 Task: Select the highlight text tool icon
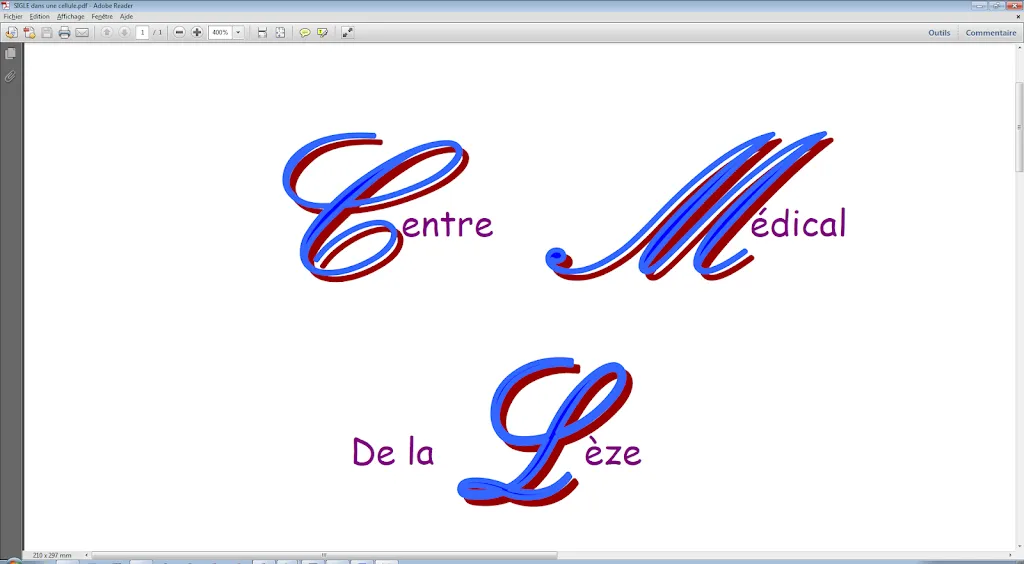coord(322,32)
